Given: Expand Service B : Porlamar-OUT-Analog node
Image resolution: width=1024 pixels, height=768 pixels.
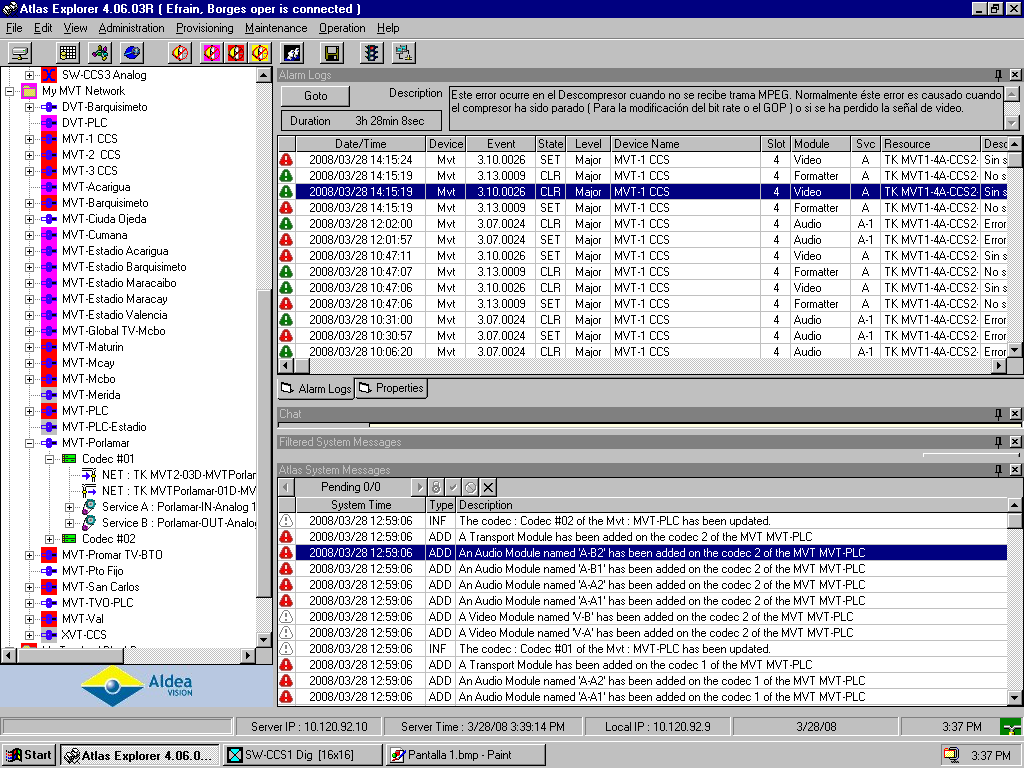Looking at the screenshot, I should pos(69,523).
